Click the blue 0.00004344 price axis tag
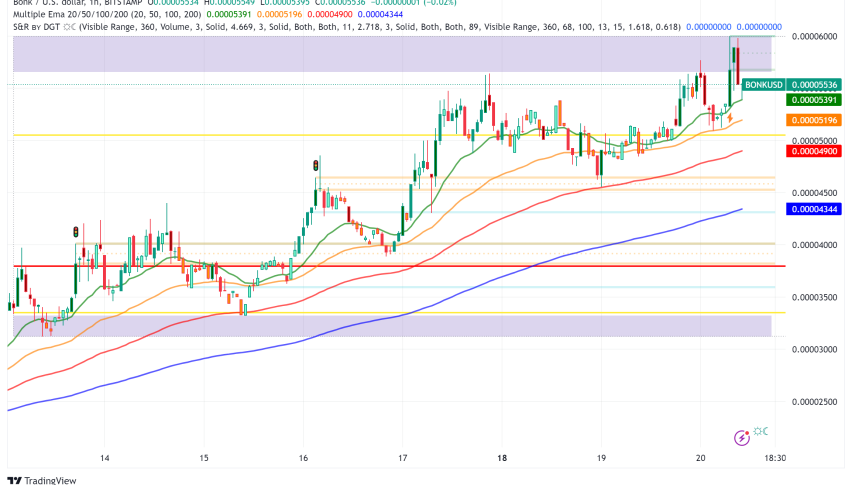This screenshot has width=852, height=485. coord(815,209)
